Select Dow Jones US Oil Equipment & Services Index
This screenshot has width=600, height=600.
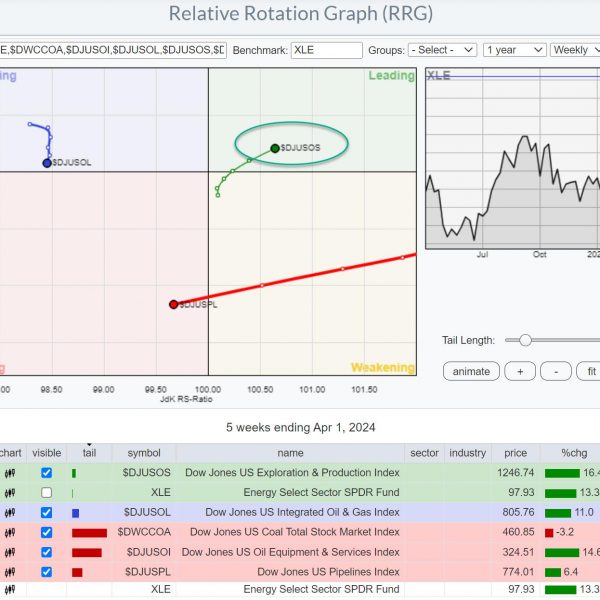[290, 552]
